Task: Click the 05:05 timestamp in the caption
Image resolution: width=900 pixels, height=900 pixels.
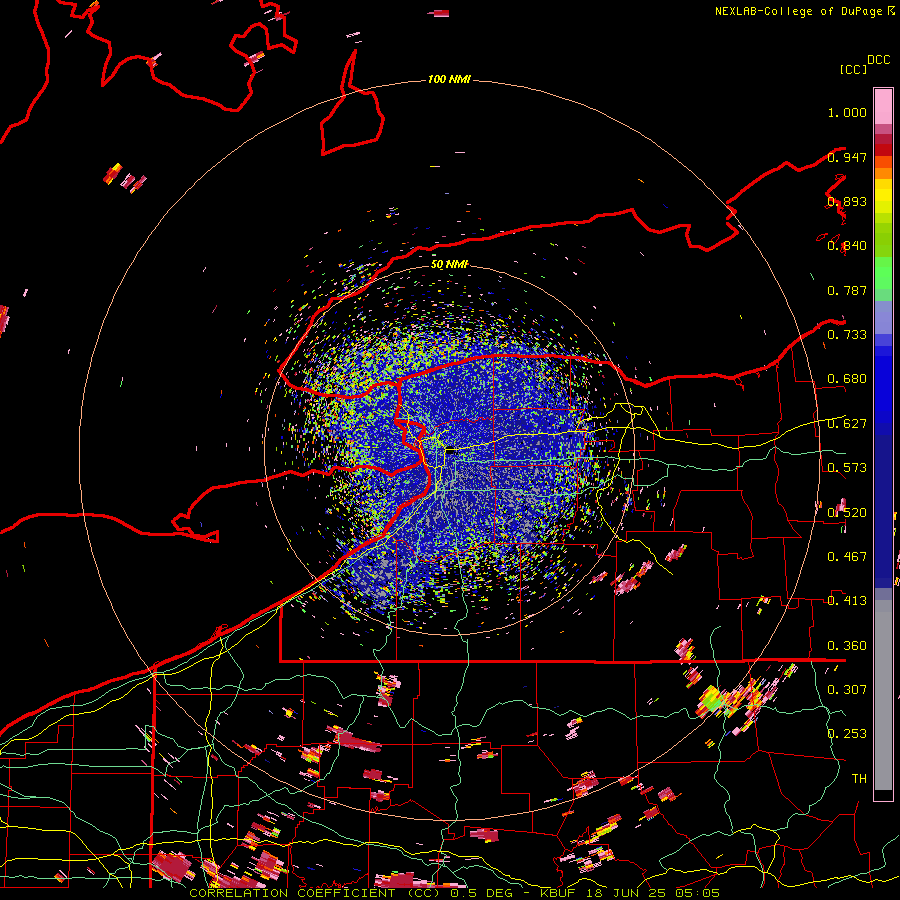Action: (698, 893)
